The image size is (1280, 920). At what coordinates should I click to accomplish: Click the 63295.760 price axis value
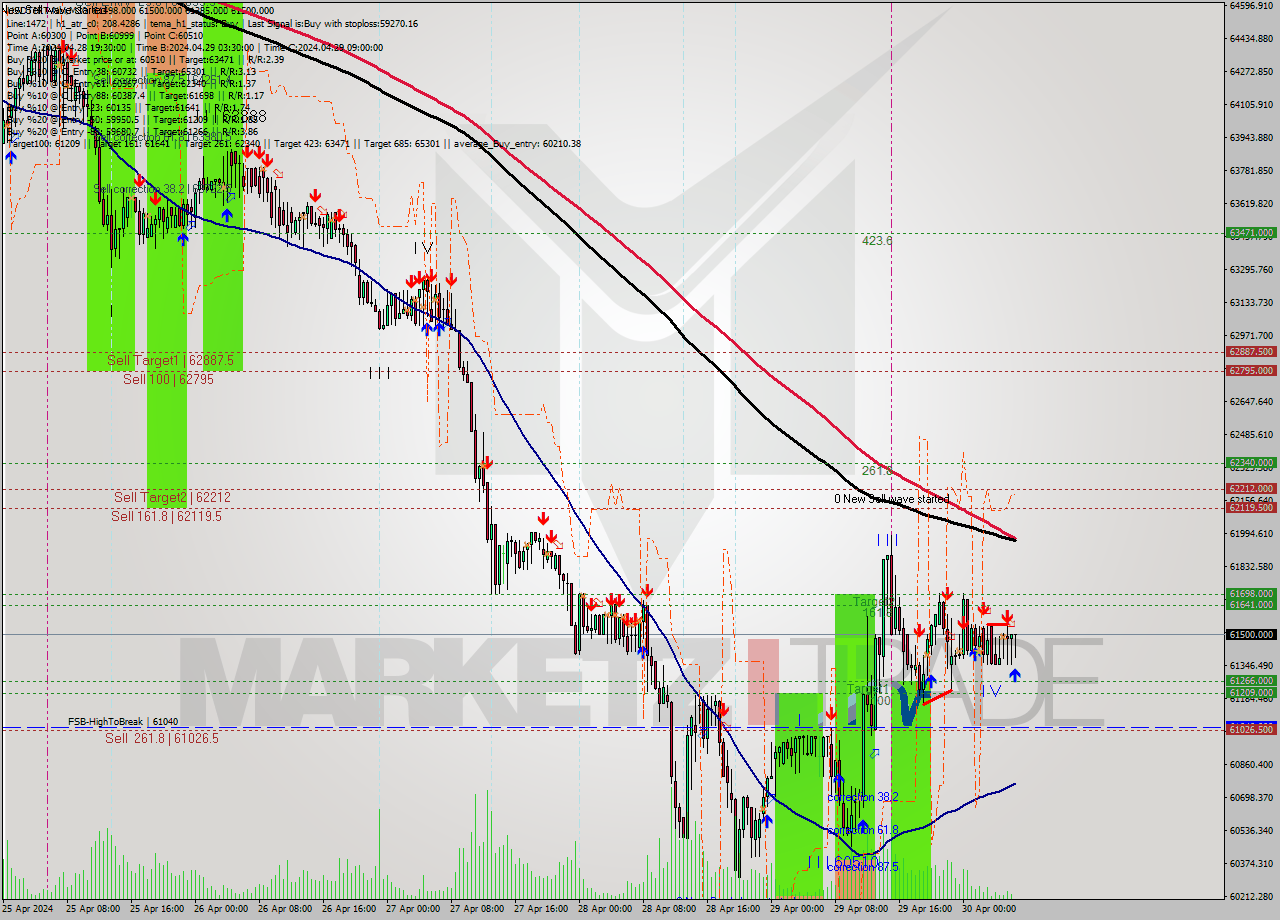1251,269
